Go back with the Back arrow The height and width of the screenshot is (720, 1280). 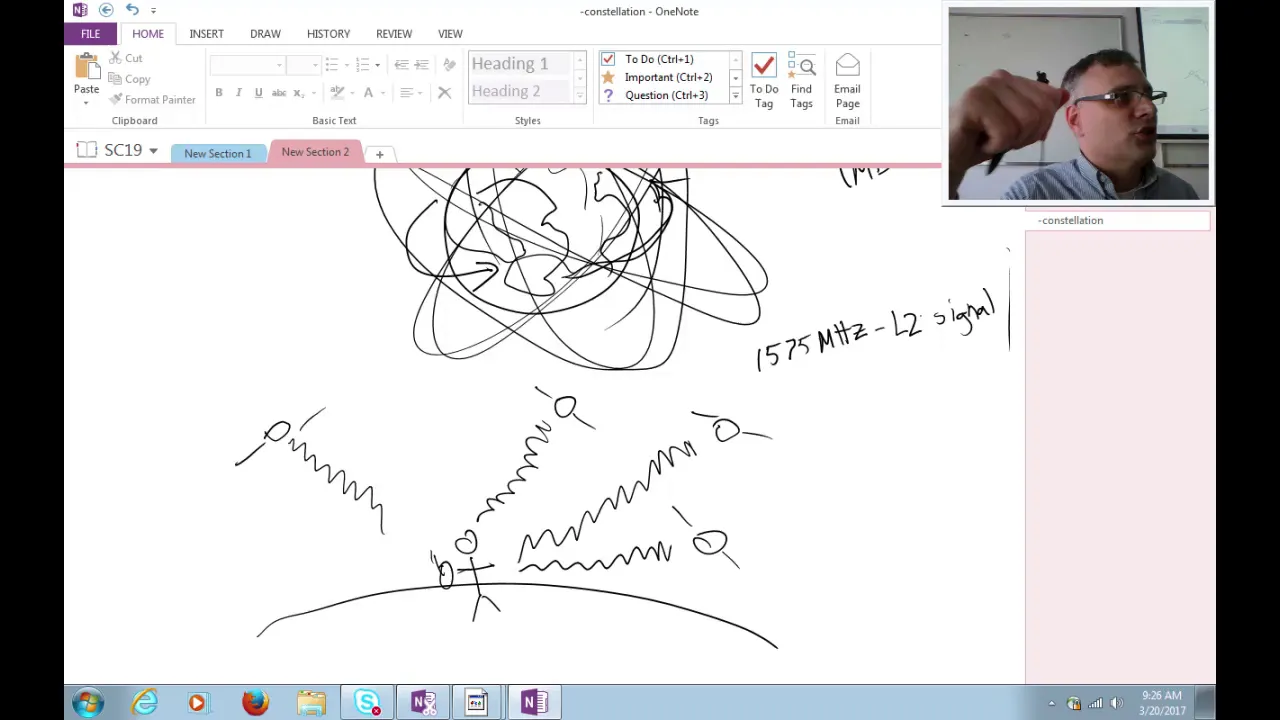(106, 10)
